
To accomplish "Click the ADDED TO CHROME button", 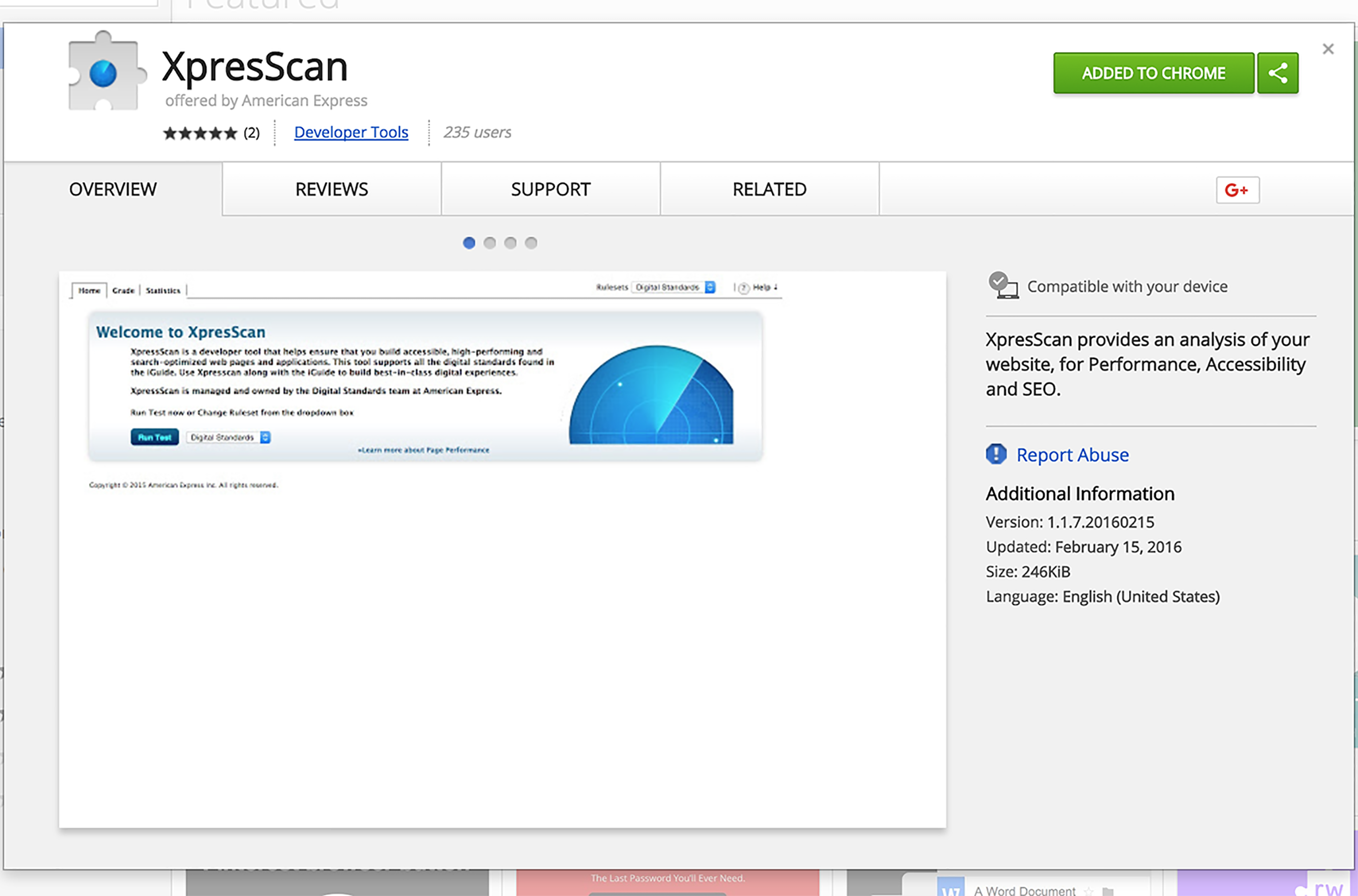I will click(1153, 73).
